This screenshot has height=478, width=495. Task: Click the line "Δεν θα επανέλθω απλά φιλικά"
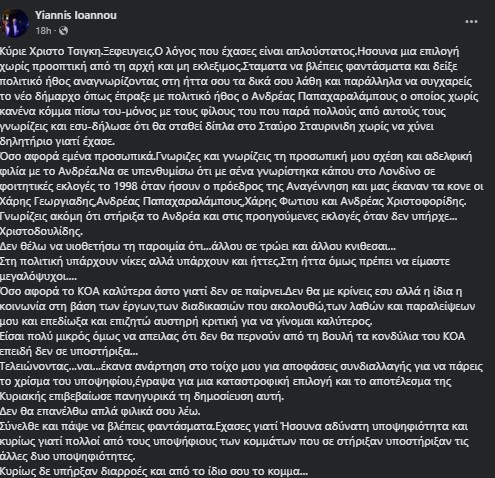[100, 411]
